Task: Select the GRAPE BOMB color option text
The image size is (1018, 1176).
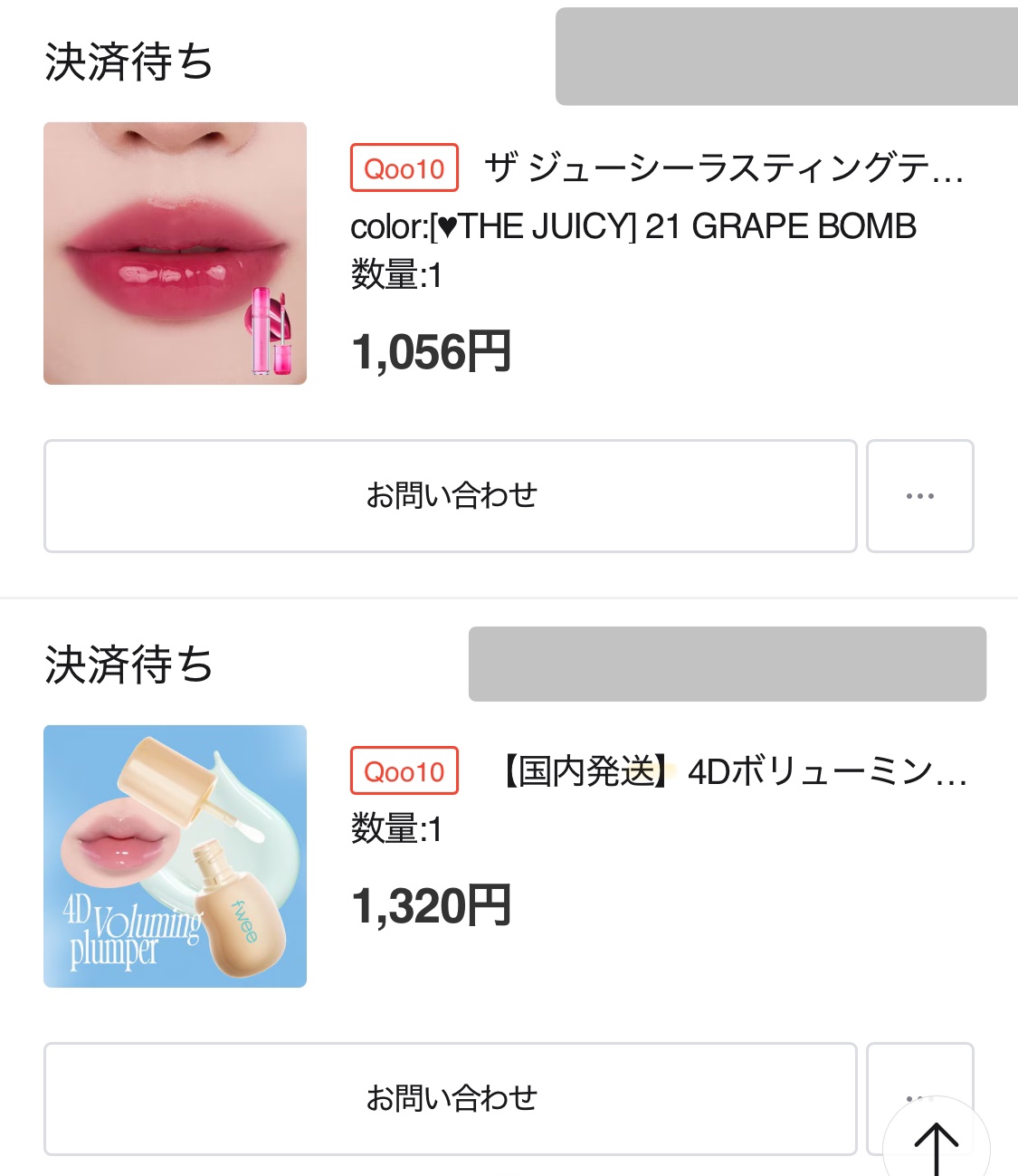Action: [633, 226]
